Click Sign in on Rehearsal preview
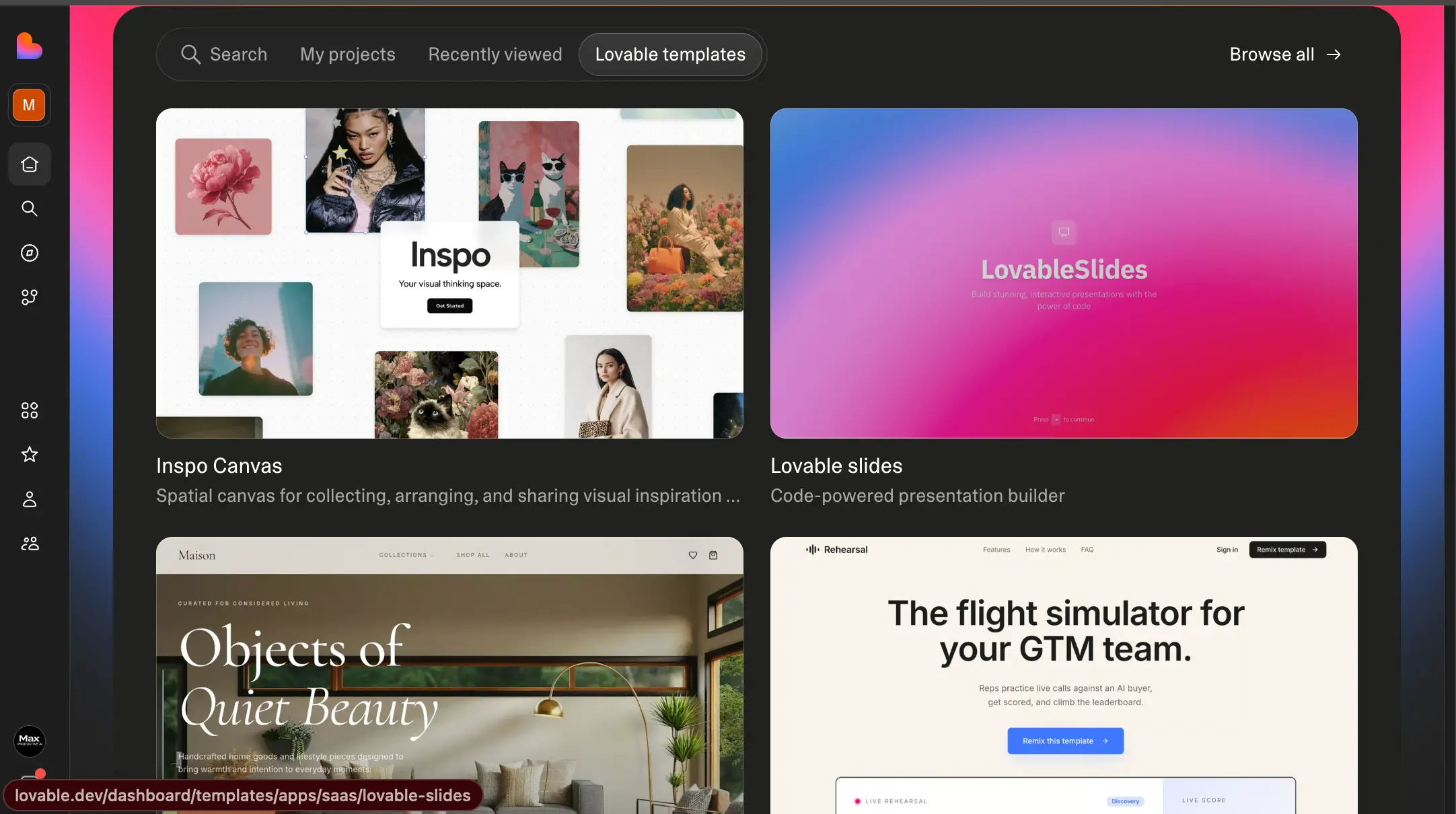 tap(1227, 550)
